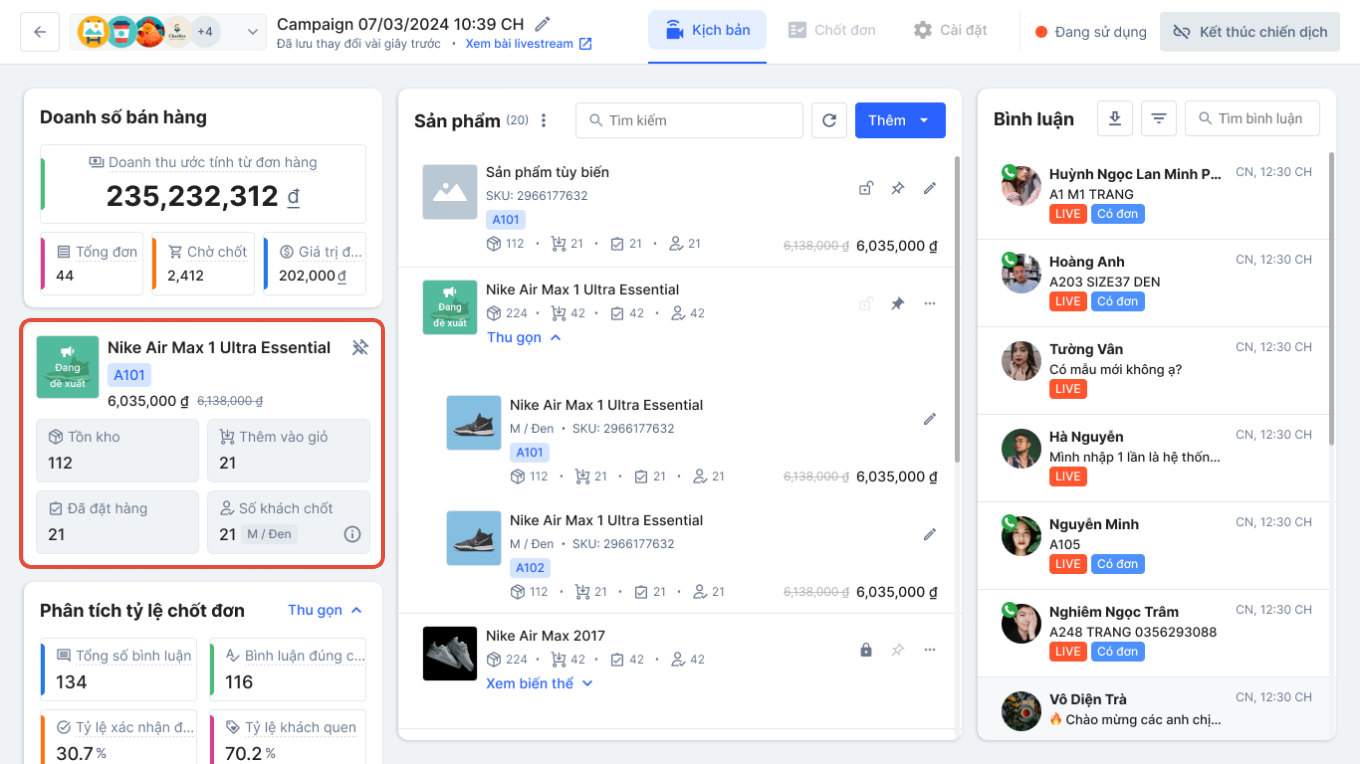Click the Tỷ lệ xác nhận đơn stat card
This screenshot has height=764, width=1360.
[x=118, y=737]
